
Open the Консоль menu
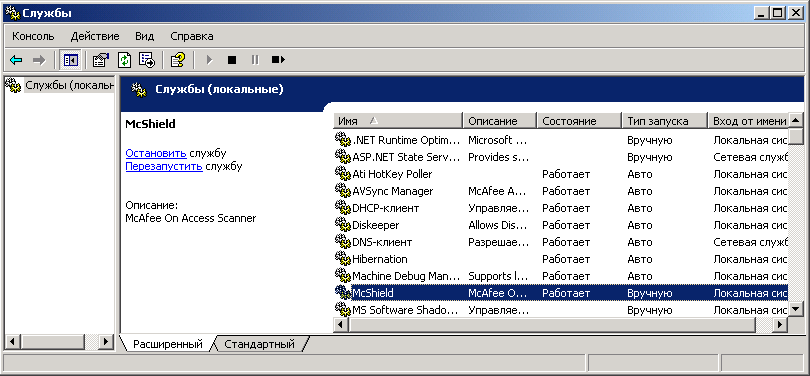coord(33,36)
